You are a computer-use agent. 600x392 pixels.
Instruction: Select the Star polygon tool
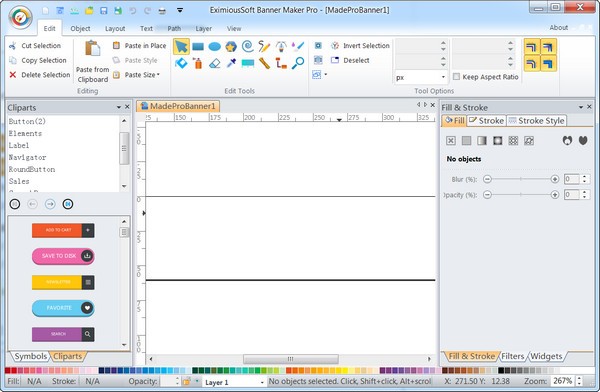click(x=231, y=47)
